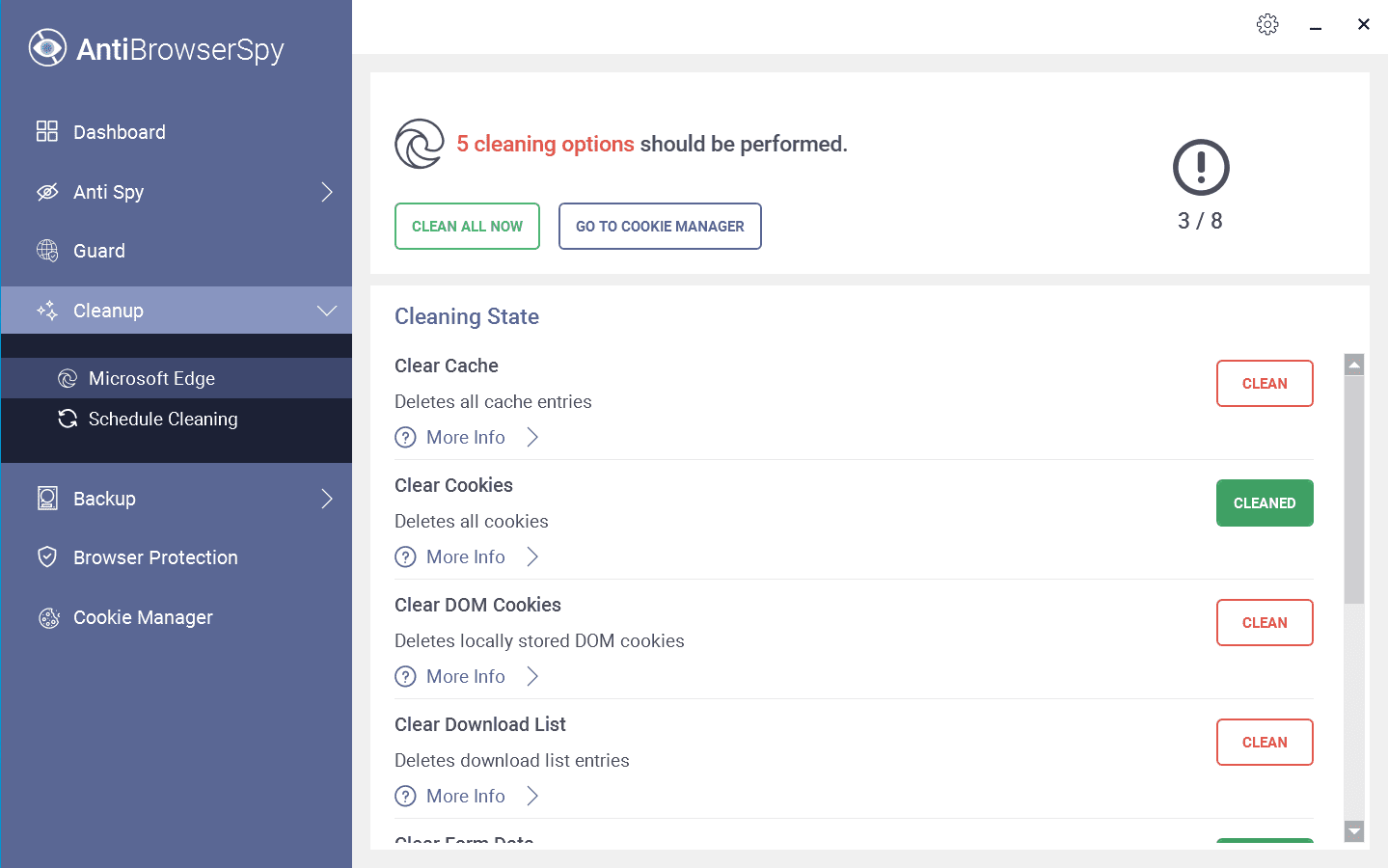Expand the Anti Spy submenu arrow
The image size is (1388, 868).
click(x=327, y=192)
